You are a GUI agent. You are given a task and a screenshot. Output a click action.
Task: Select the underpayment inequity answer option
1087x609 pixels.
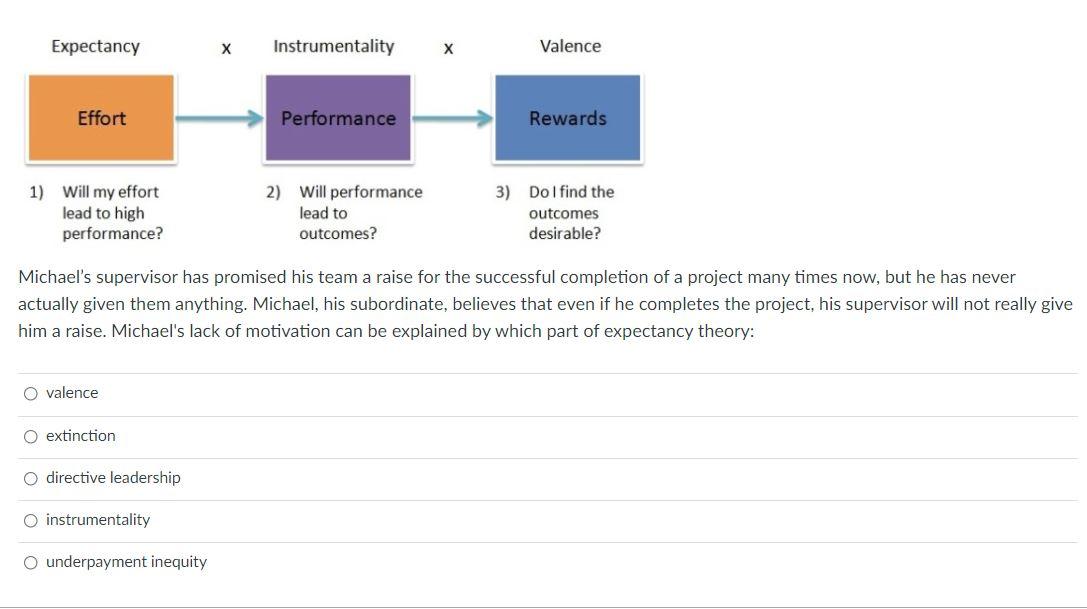click(x=31, y=562)
